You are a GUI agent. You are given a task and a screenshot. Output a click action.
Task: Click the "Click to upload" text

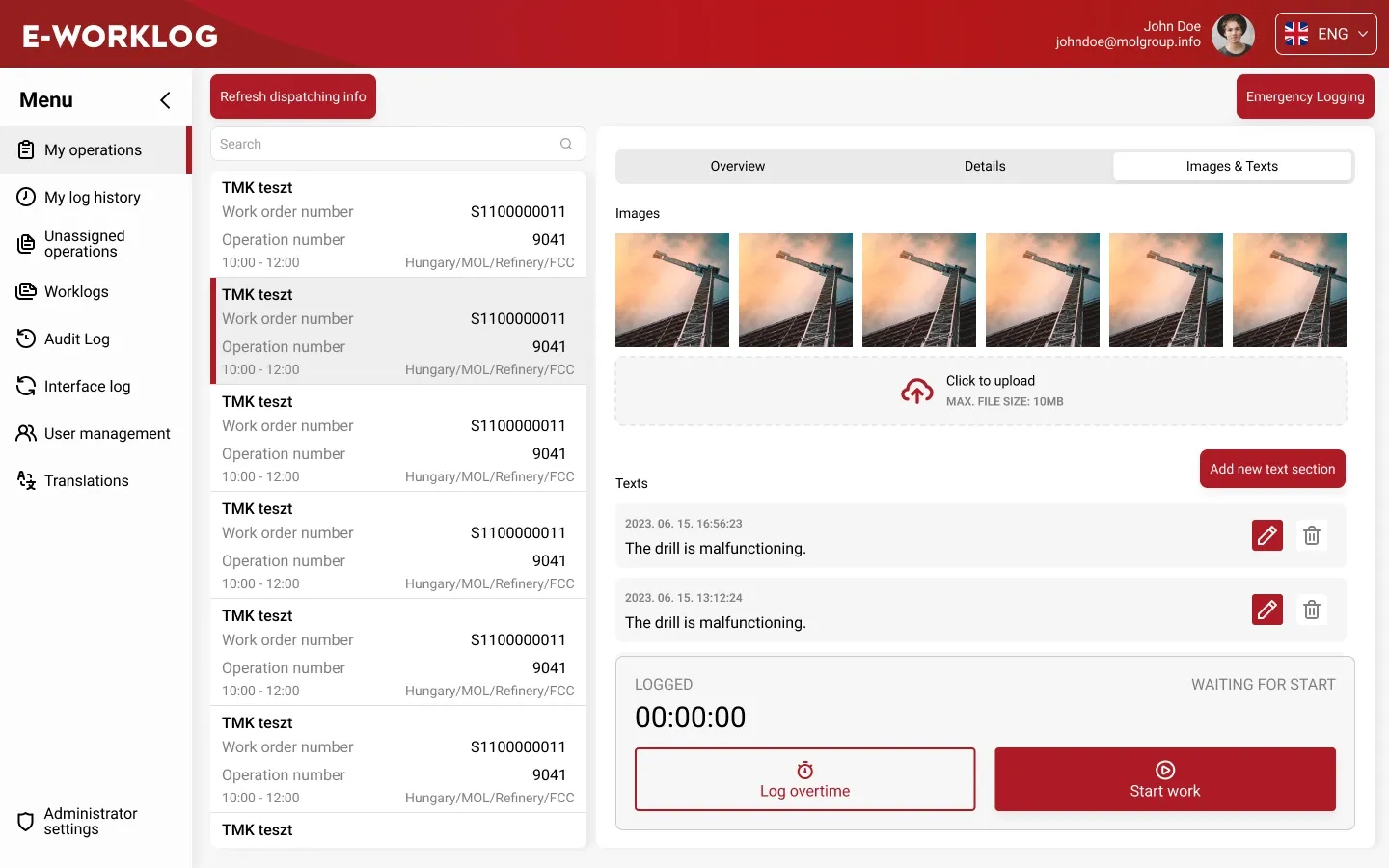click(991, 381)
